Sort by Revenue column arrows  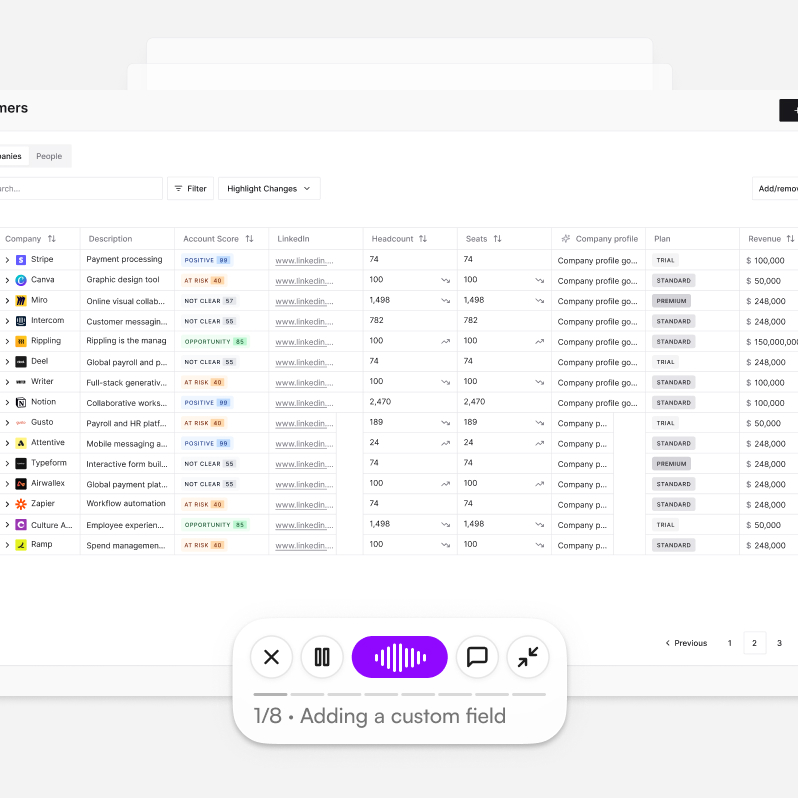790,239
